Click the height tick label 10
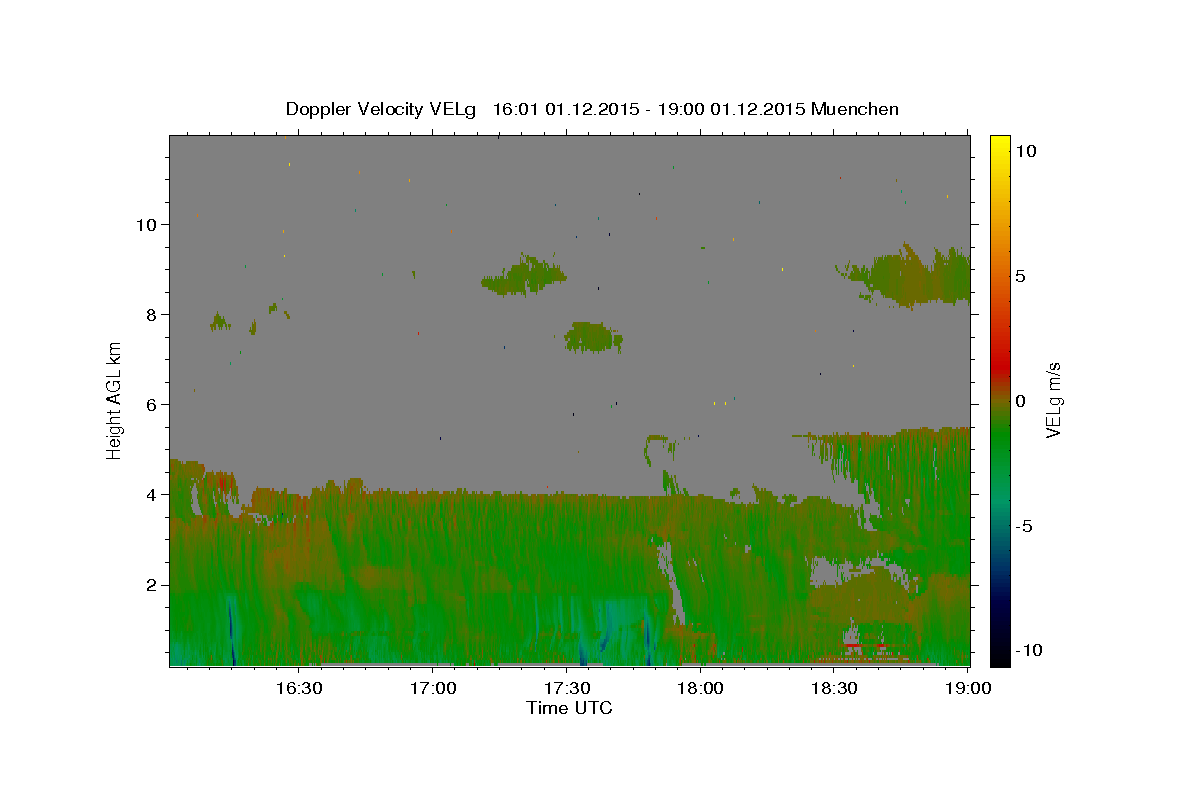 coord(147,224)
